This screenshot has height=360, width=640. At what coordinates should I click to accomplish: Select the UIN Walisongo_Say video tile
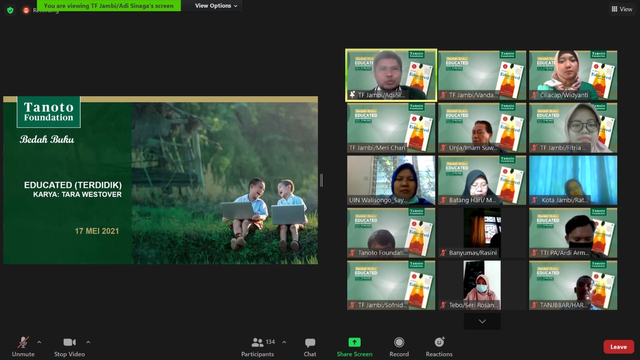point(391,180)
